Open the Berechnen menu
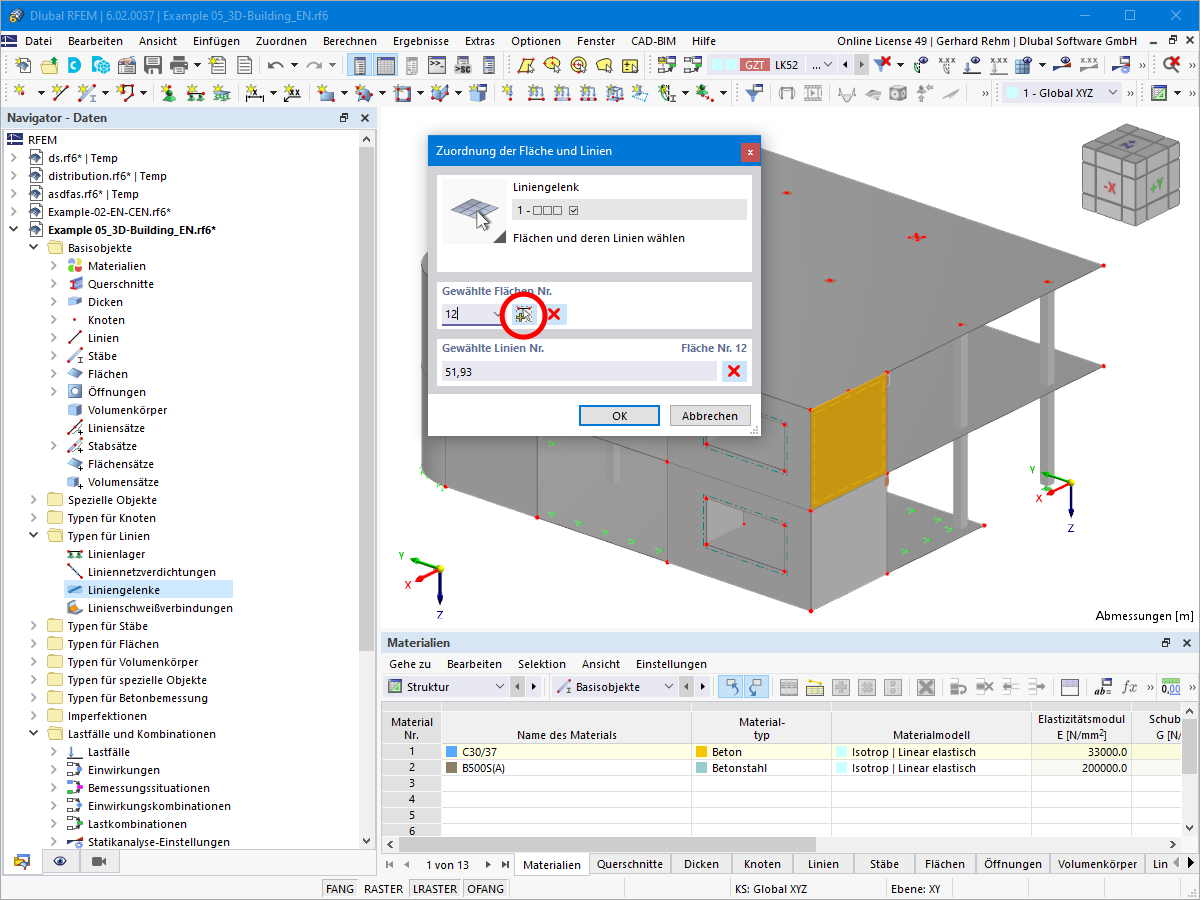 click(x=350, y=41)
